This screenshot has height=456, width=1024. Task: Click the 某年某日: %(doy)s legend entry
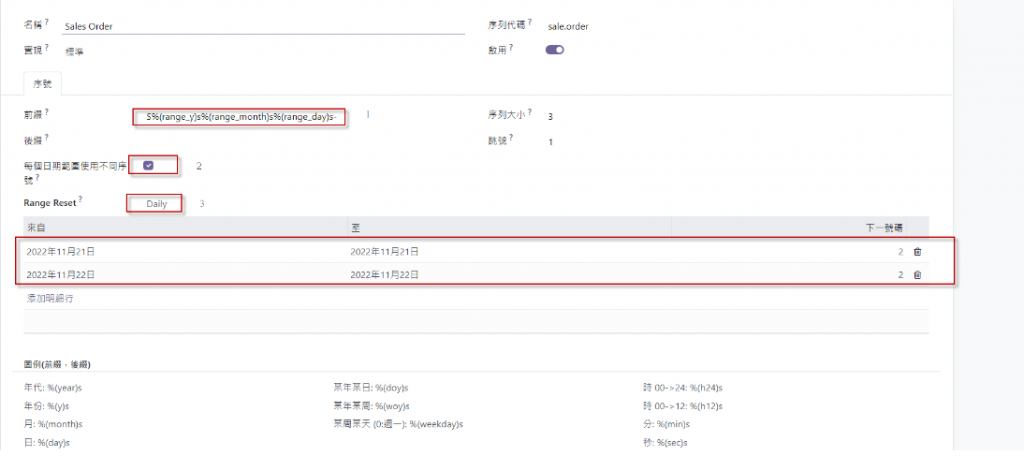point(371,387)
